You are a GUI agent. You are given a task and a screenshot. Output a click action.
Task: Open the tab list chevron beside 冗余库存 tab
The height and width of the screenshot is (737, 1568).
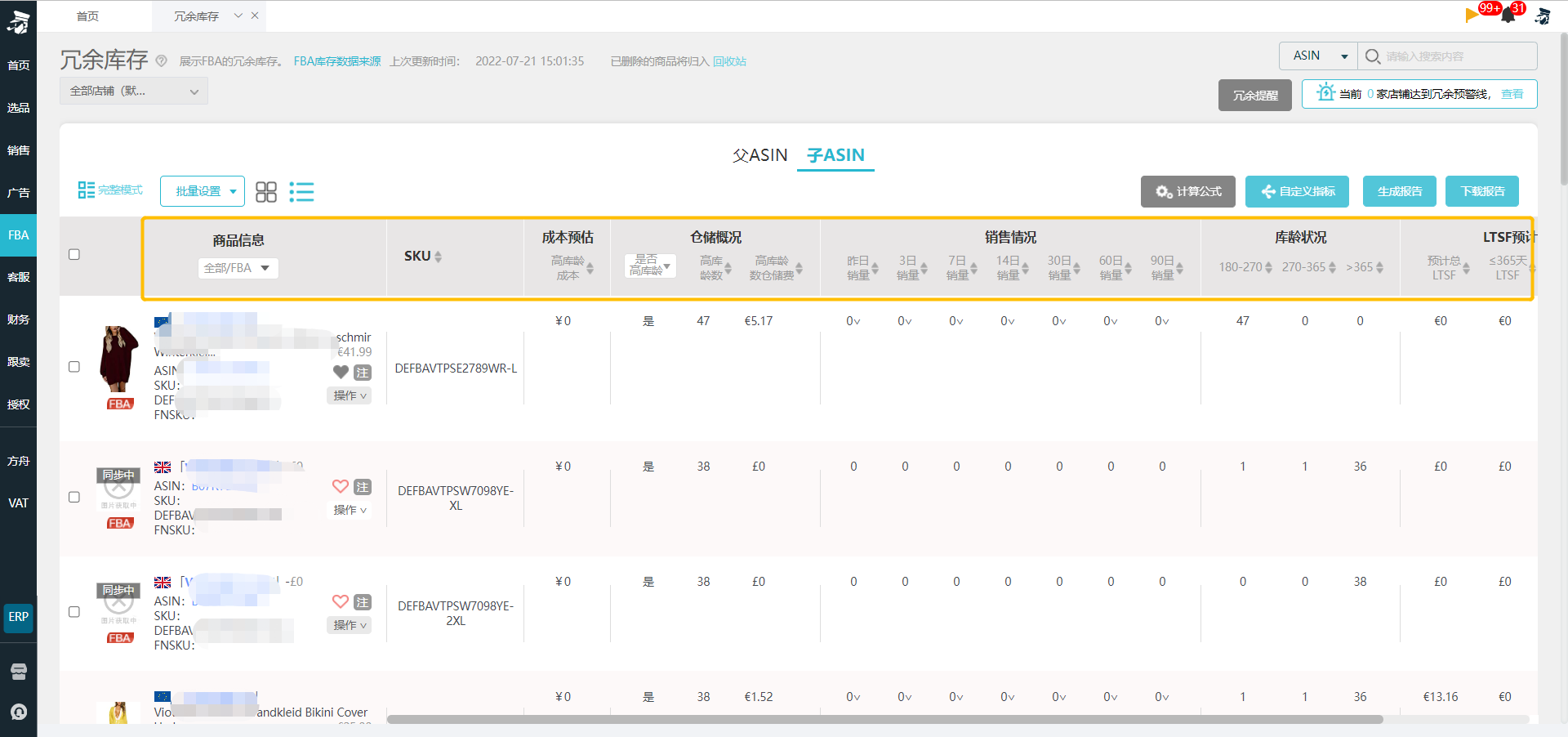238,16
